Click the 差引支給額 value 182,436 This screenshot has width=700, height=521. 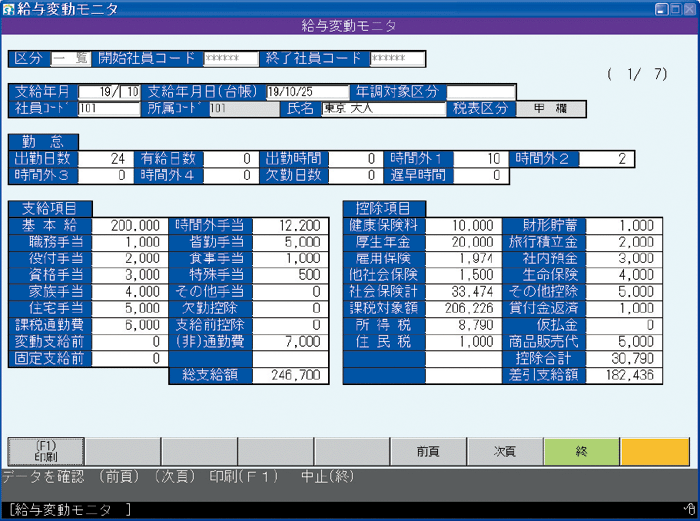pos(619,375)
